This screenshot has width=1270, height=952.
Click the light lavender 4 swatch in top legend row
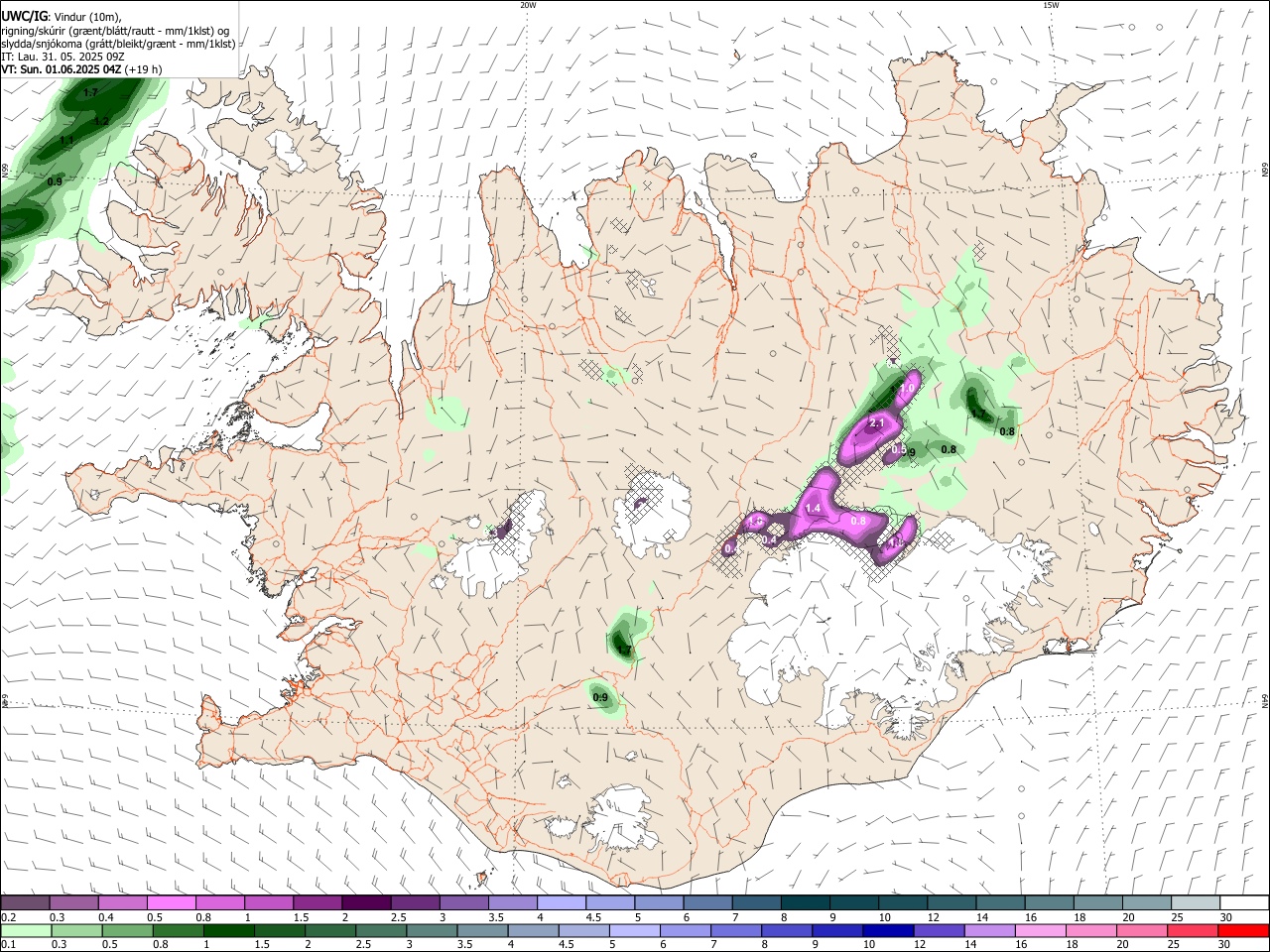pos(562,903)
